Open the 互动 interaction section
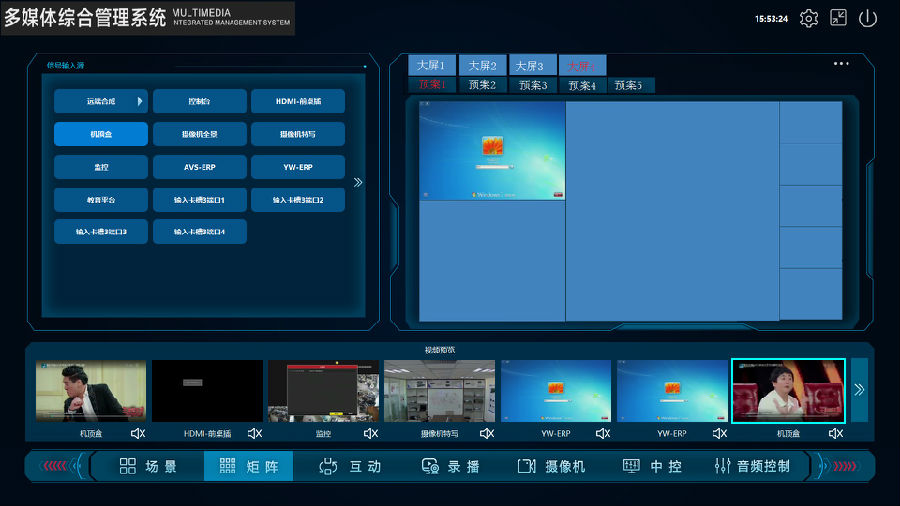The height and width of the screenshot is (506, 900). [x=350, y=466]
